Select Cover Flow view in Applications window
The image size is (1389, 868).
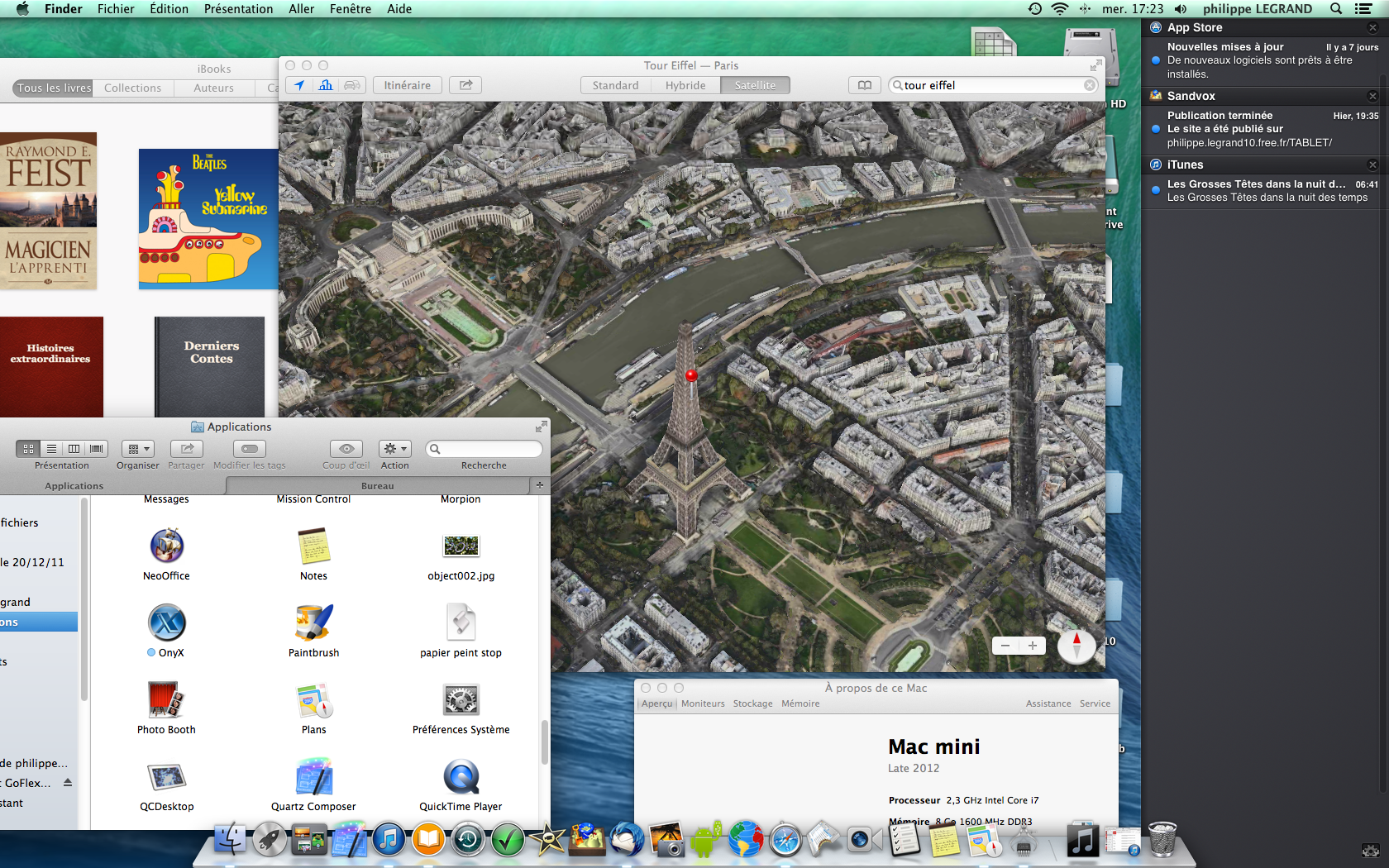pyautogui.click(x=97, y=449)
